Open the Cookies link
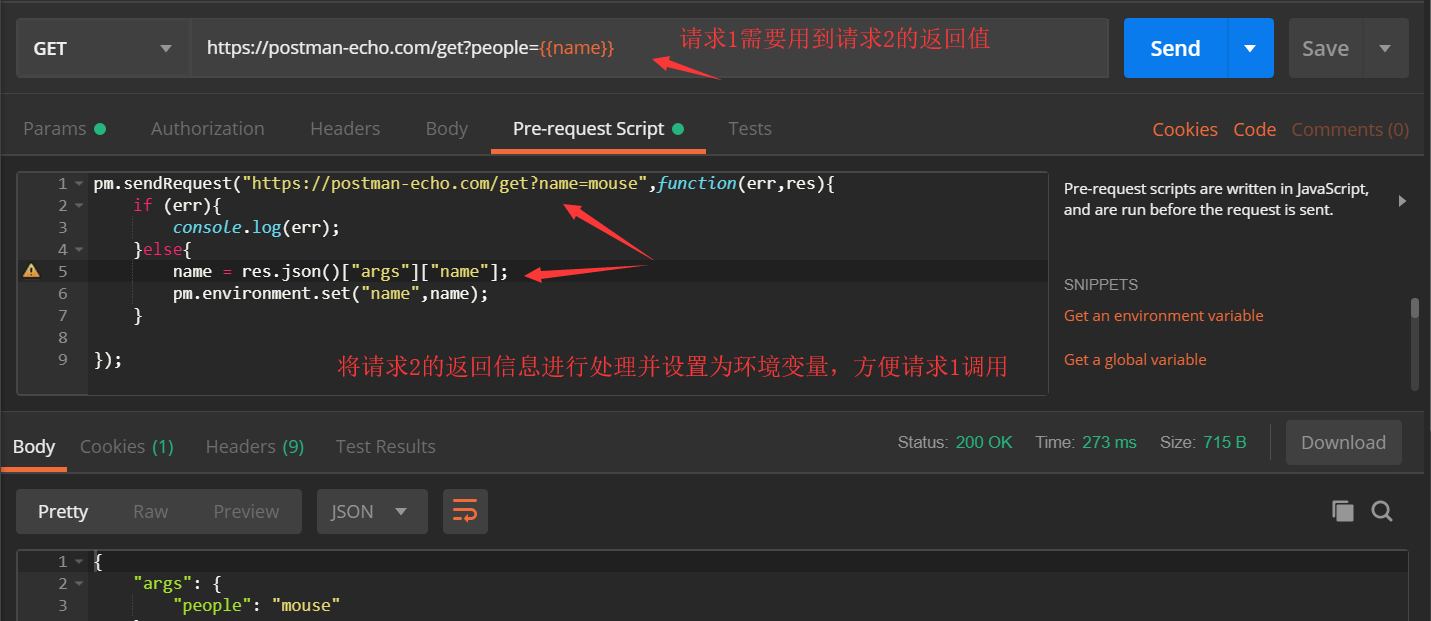Image resolution: width=1431 pixels, height=621 pixels. [1185, 129]
